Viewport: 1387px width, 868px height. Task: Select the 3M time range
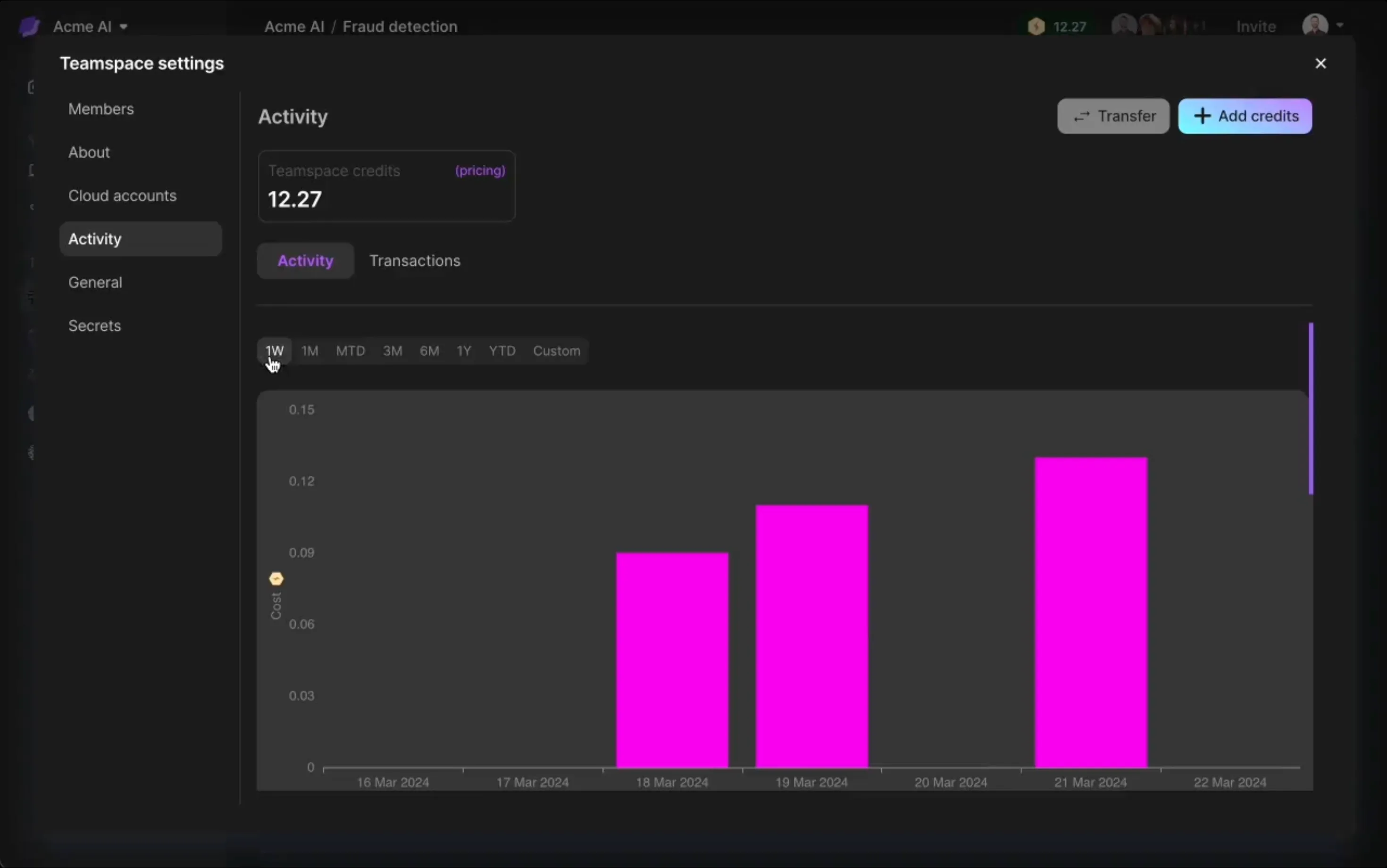(x=393, y=351)
